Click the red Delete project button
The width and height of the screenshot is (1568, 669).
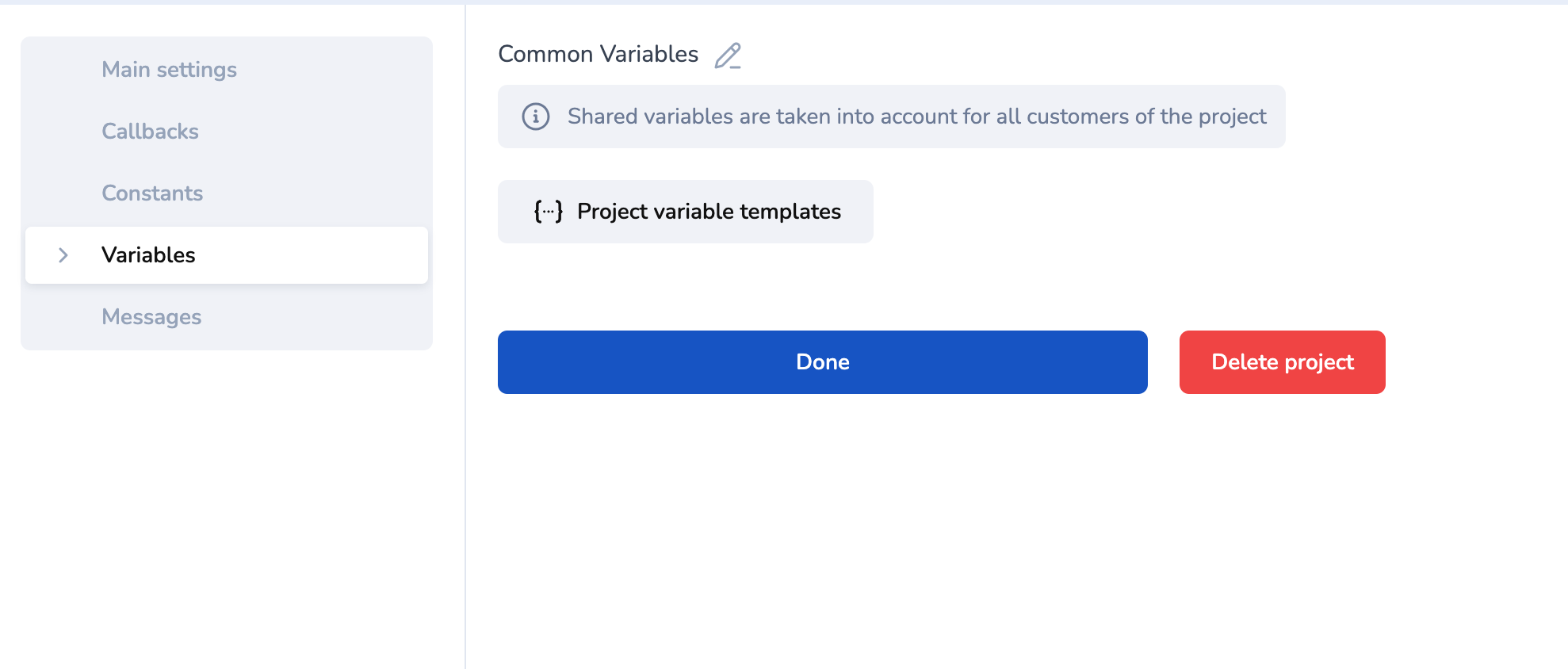coord(1282,362)
